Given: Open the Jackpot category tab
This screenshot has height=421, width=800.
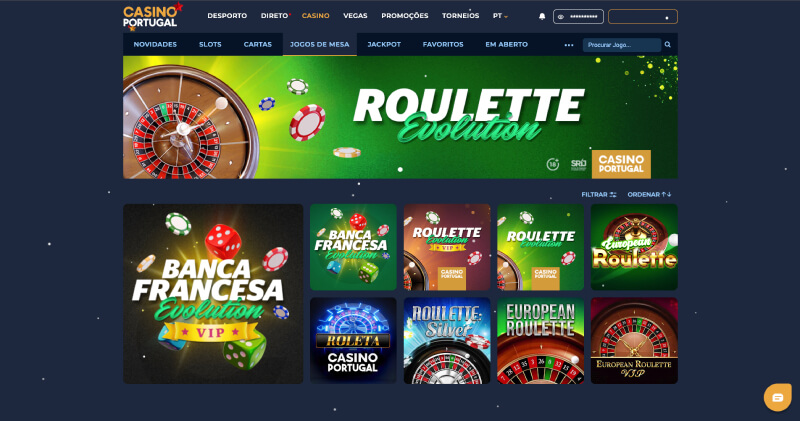Looking at the screenshot, I should 384,44.
